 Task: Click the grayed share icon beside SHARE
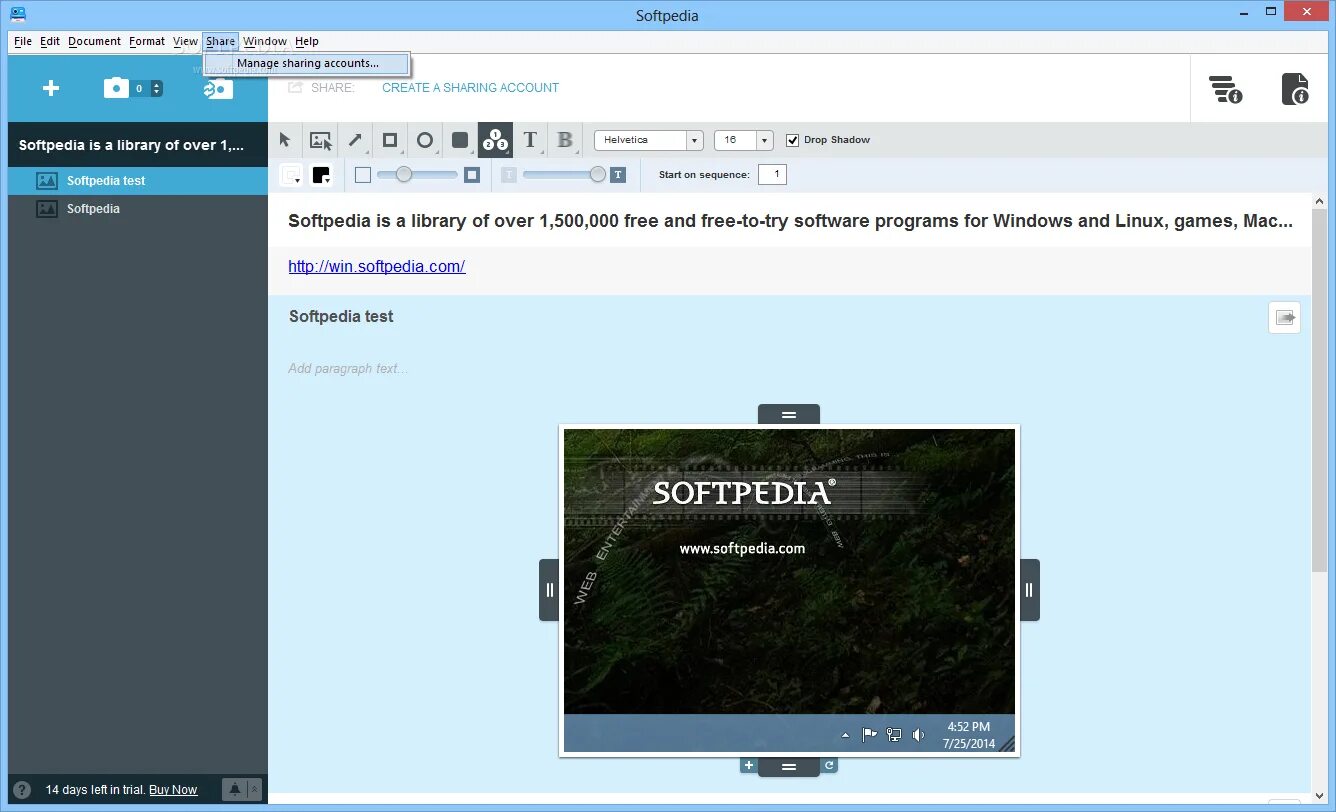(x=295, y=87)
